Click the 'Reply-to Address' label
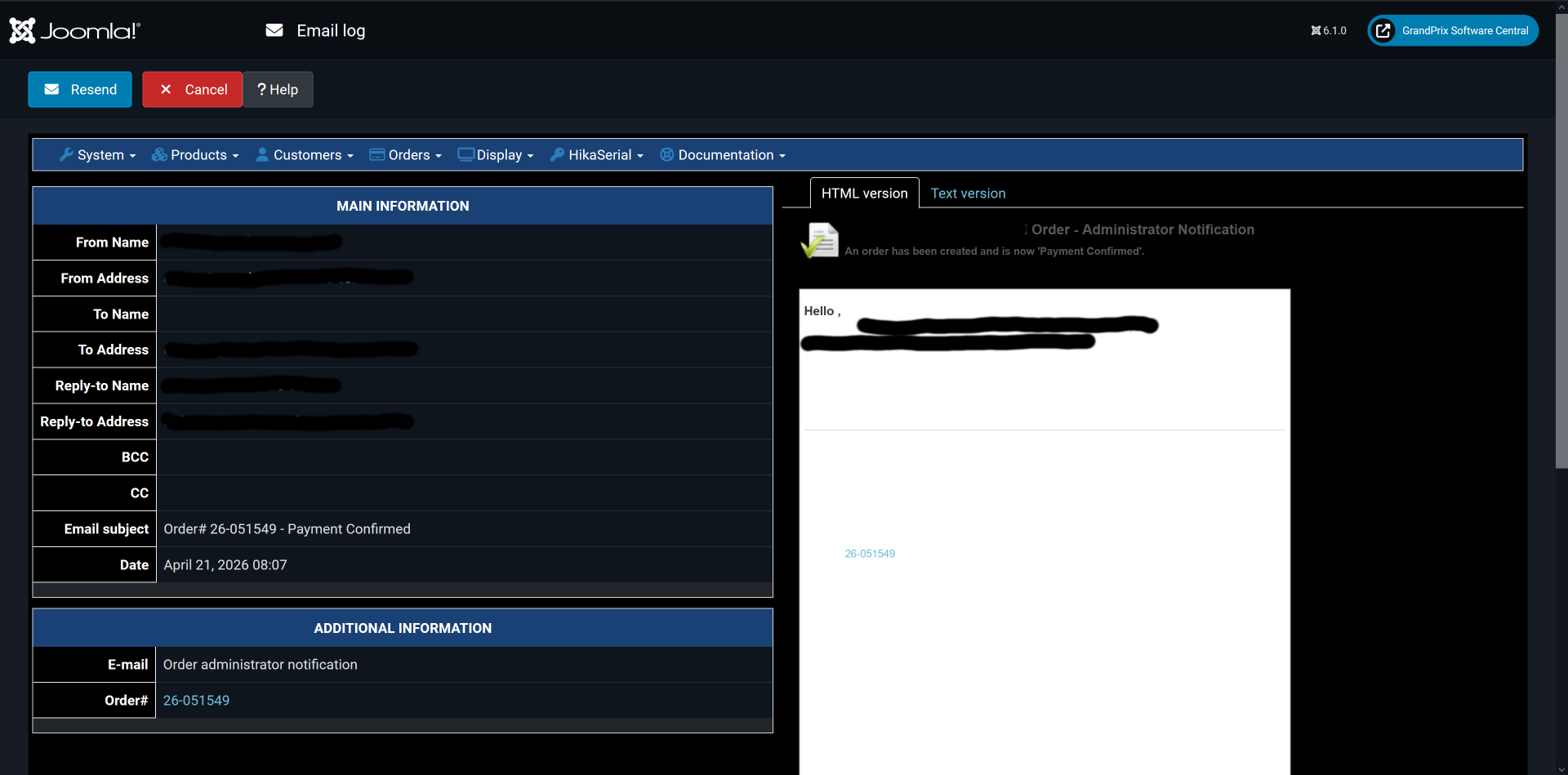Screen dimensions: 1568x775 point(95,421)
